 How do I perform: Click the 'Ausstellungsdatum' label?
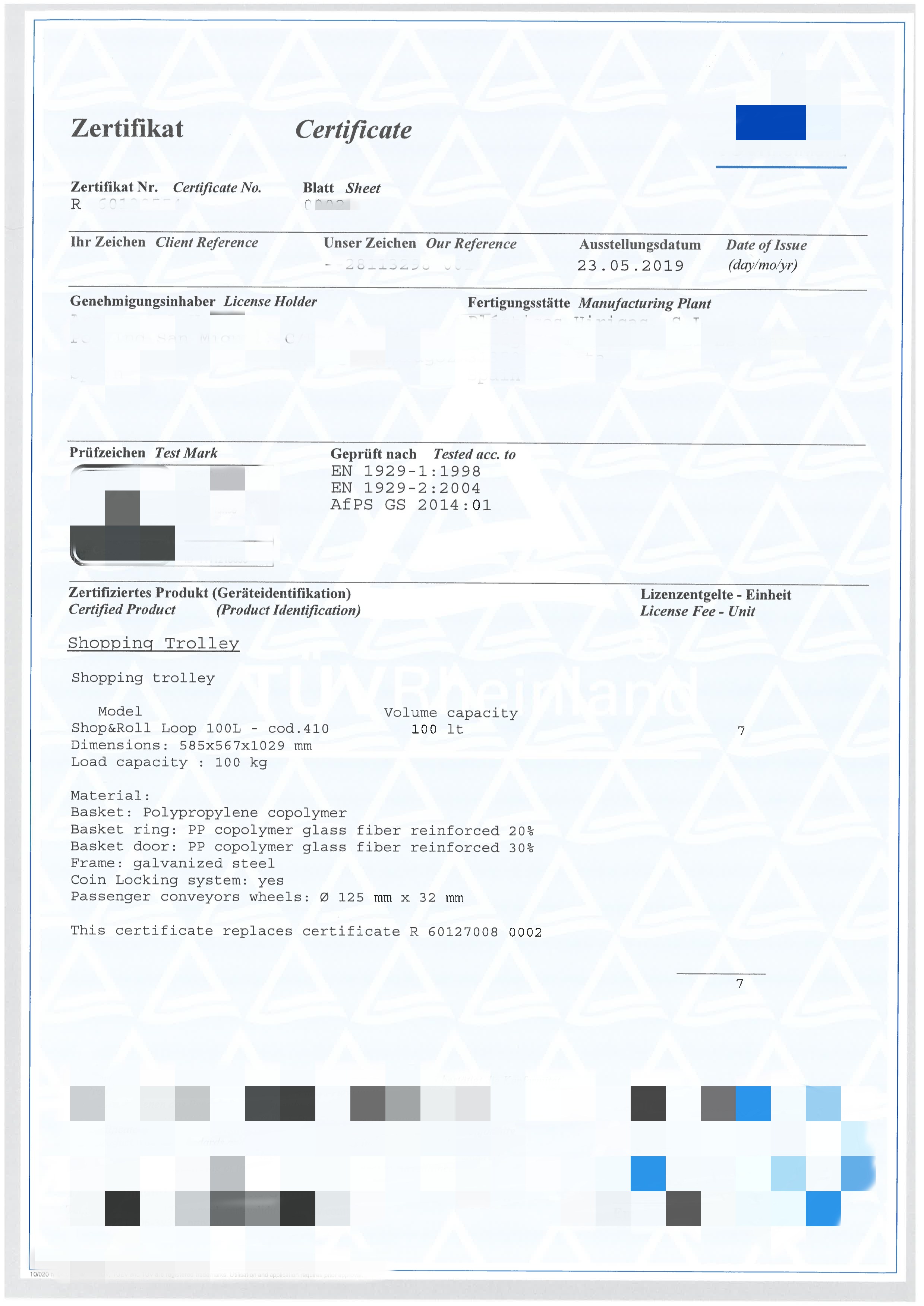pos(640,245)
